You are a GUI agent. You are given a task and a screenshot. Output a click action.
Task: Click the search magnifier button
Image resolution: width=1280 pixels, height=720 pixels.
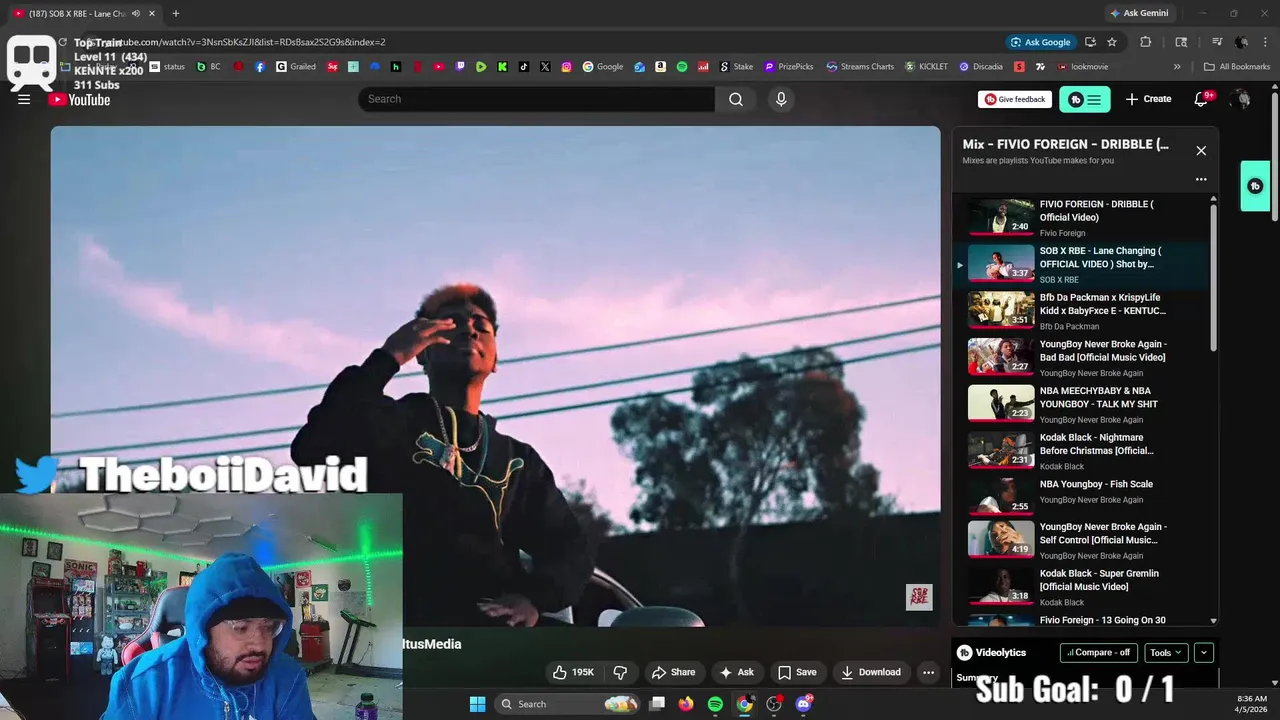pos(736,99)
